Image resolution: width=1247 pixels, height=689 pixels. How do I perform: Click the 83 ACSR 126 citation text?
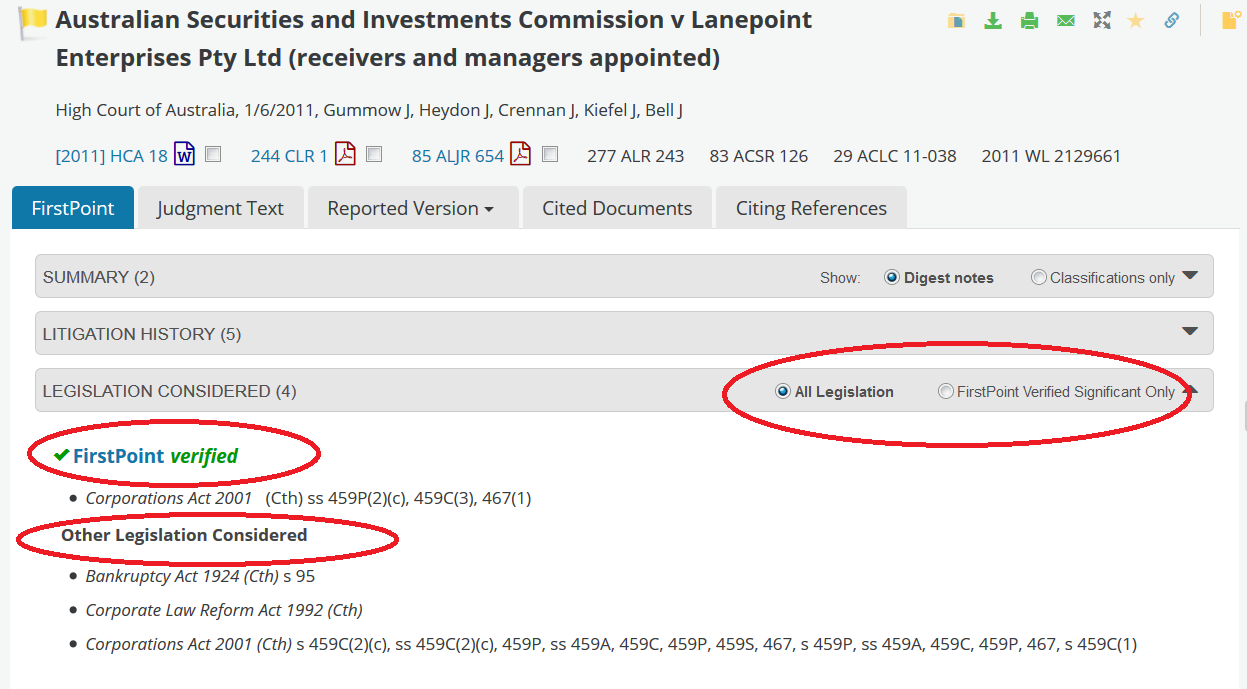pos(759,156)
